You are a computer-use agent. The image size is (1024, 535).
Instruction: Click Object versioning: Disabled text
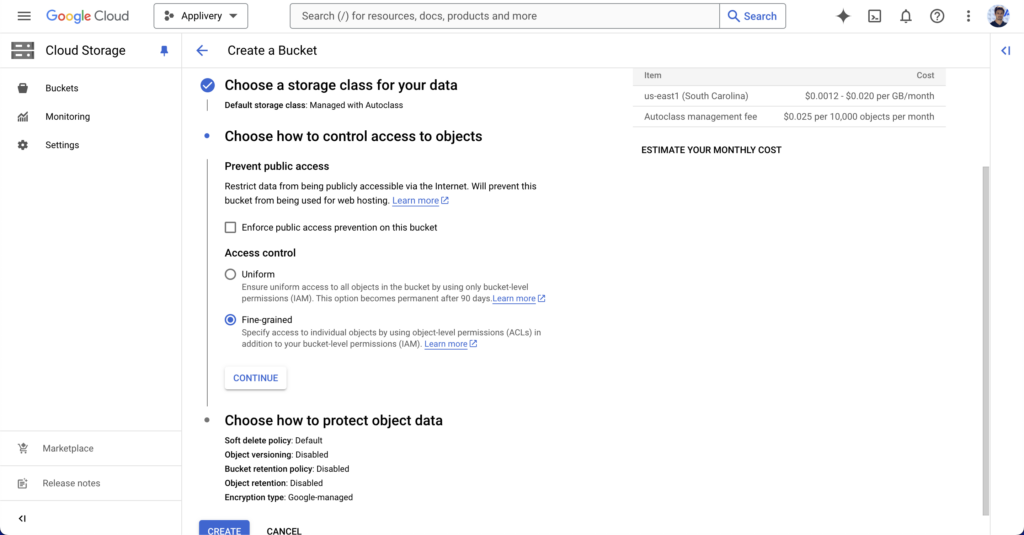click(276, 455)
